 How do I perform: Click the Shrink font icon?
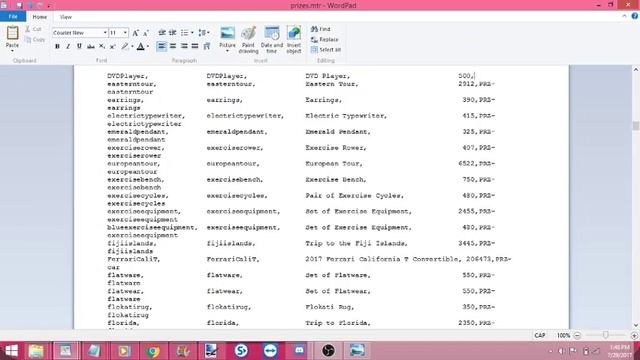click(x=146, y=33)
